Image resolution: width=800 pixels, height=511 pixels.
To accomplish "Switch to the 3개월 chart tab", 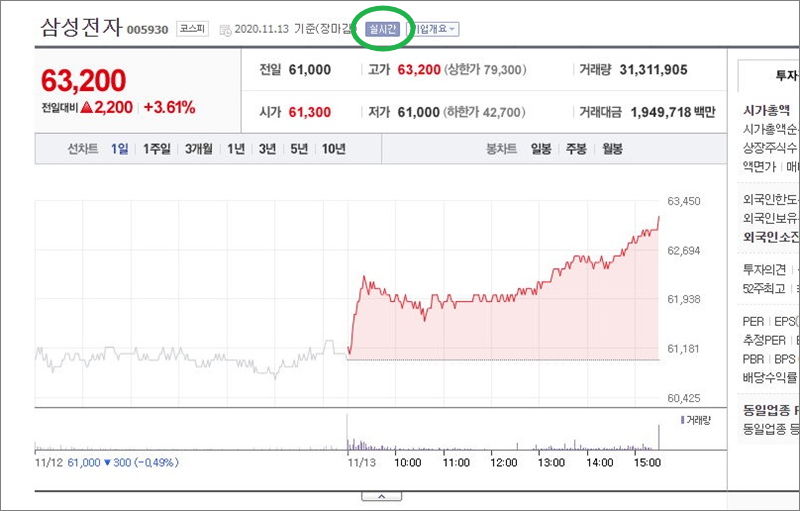I will [x=198, y=149].
